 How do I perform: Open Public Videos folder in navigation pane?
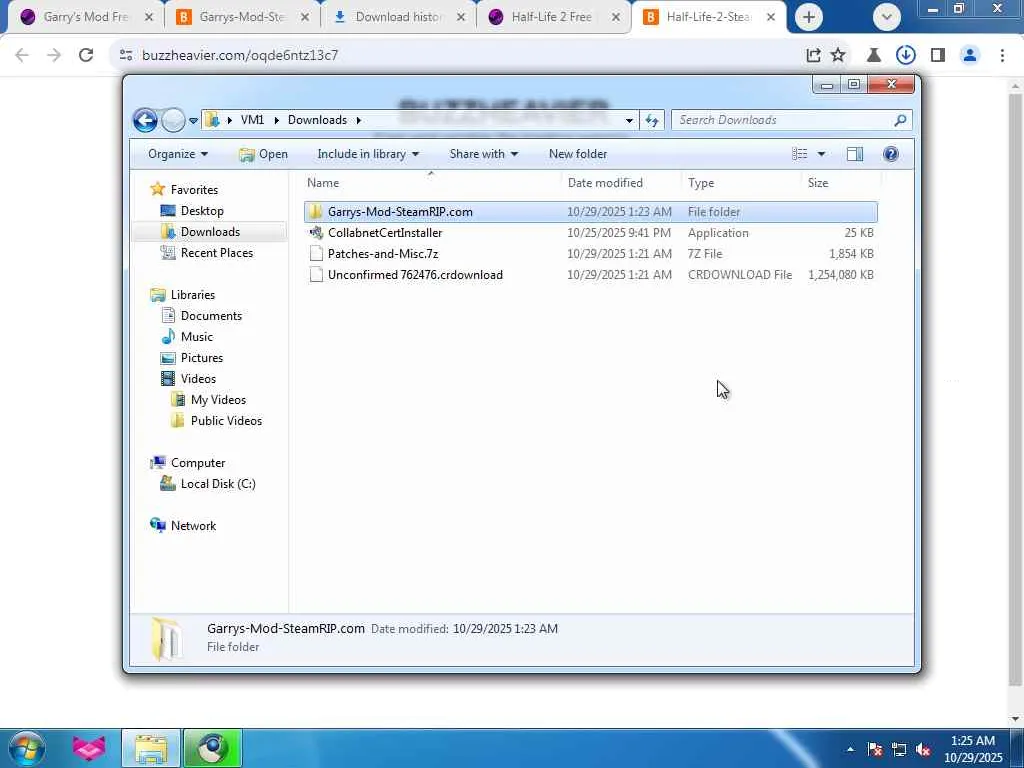click(x=226, y=421)
